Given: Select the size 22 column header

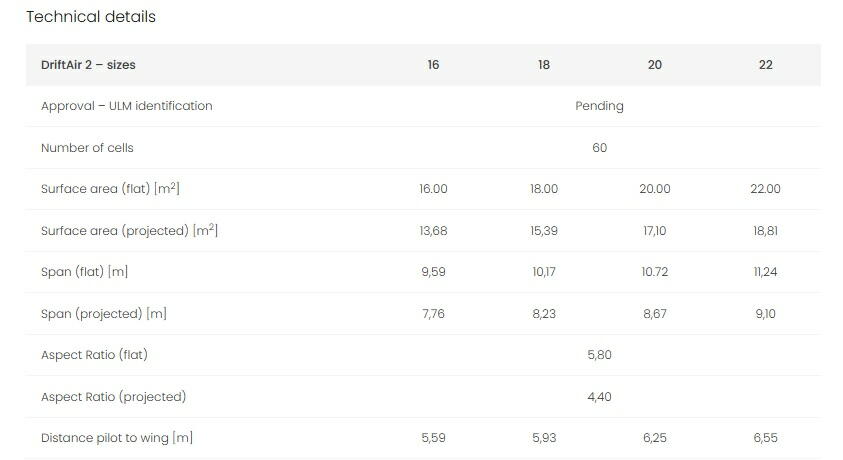Looking at the screenshot, I should click(765, 65).
